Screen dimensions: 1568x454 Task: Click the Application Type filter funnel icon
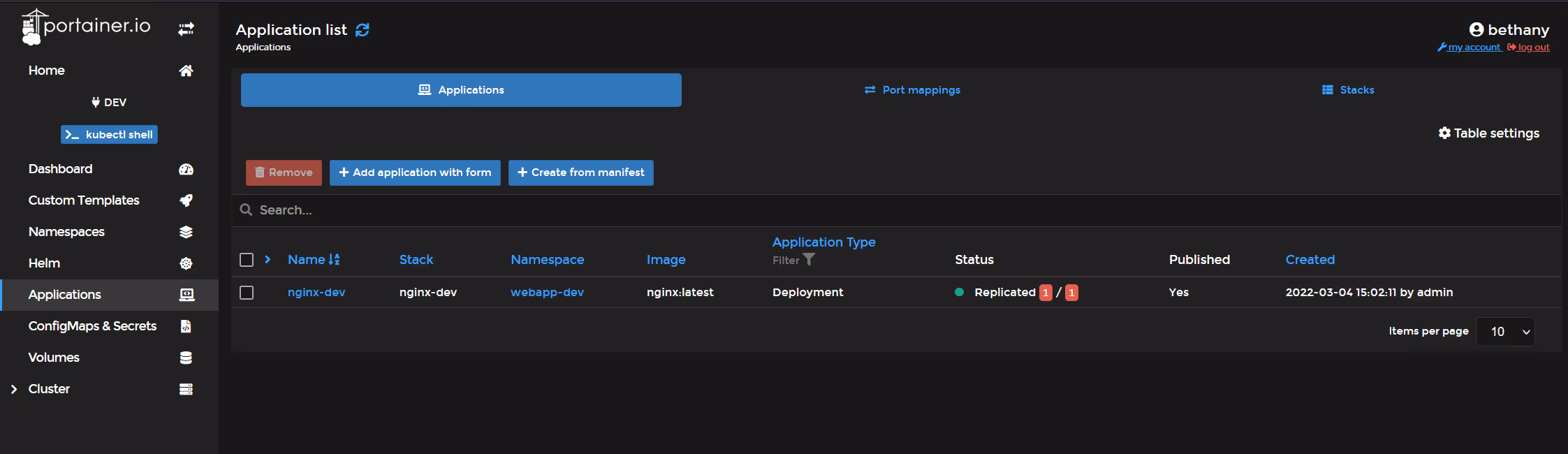tap(809, 259)
